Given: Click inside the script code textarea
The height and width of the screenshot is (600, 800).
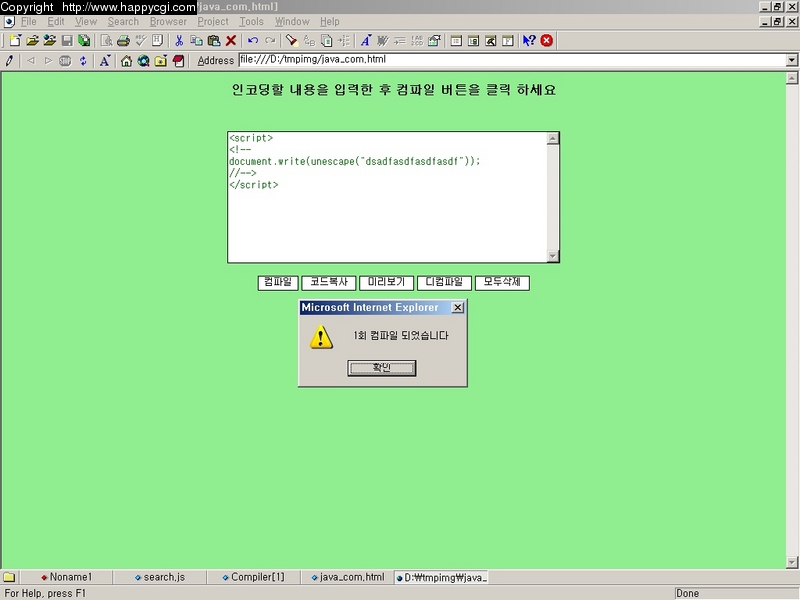Looking at the screenshot, I should coord(387,197).
